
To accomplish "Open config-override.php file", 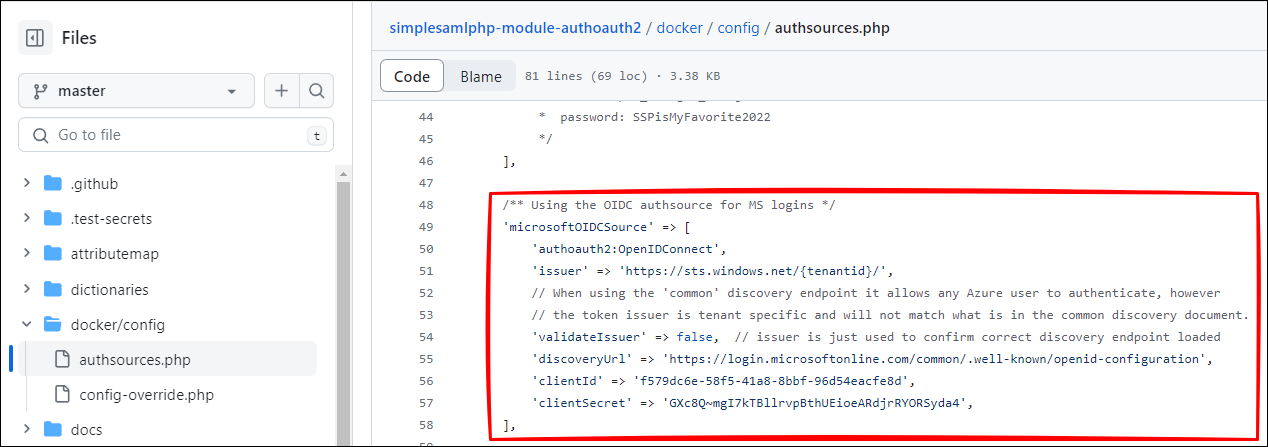I will pos(146,394).
